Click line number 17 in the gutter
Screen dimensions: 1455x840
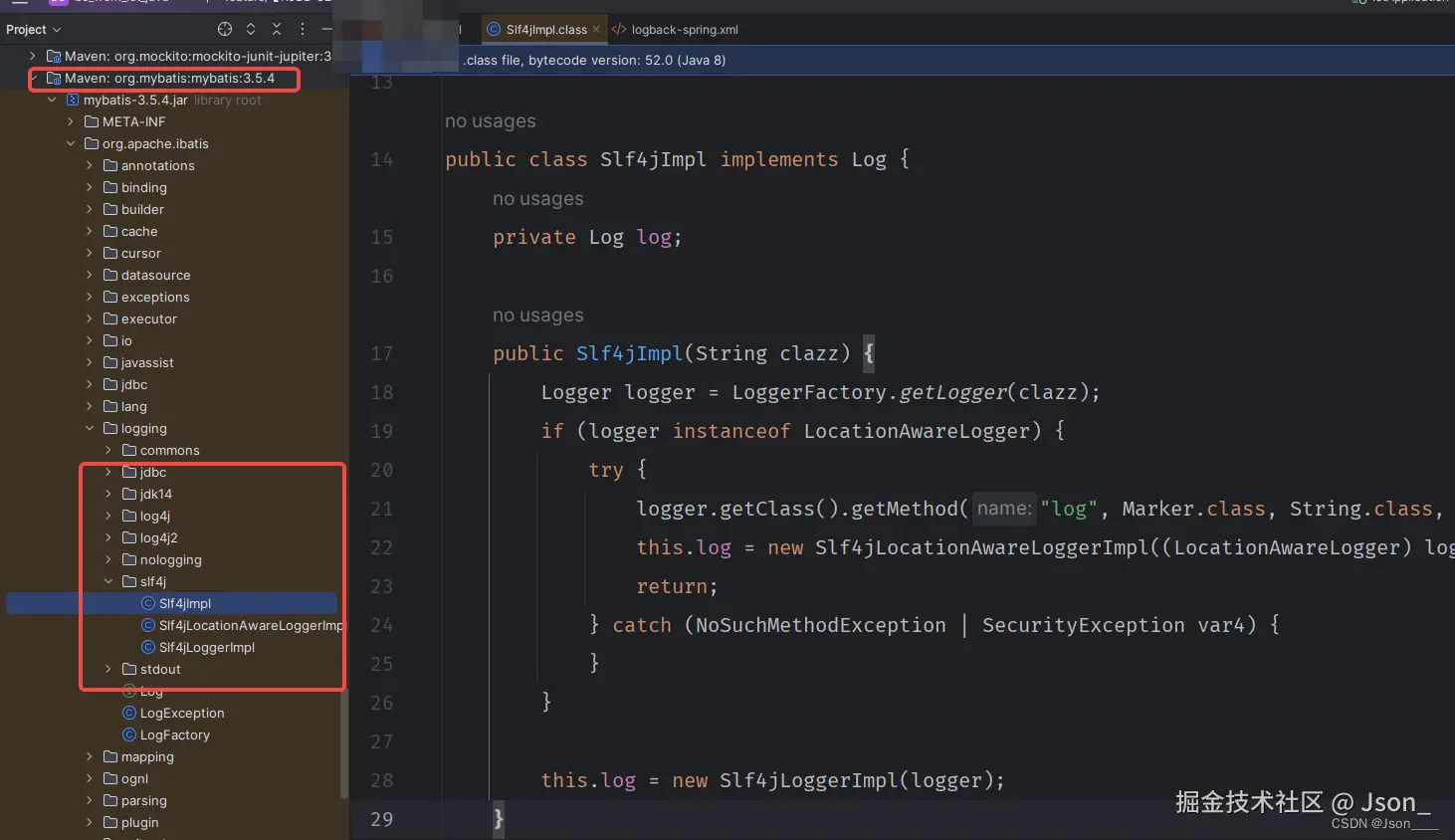(x=382, y=353)
